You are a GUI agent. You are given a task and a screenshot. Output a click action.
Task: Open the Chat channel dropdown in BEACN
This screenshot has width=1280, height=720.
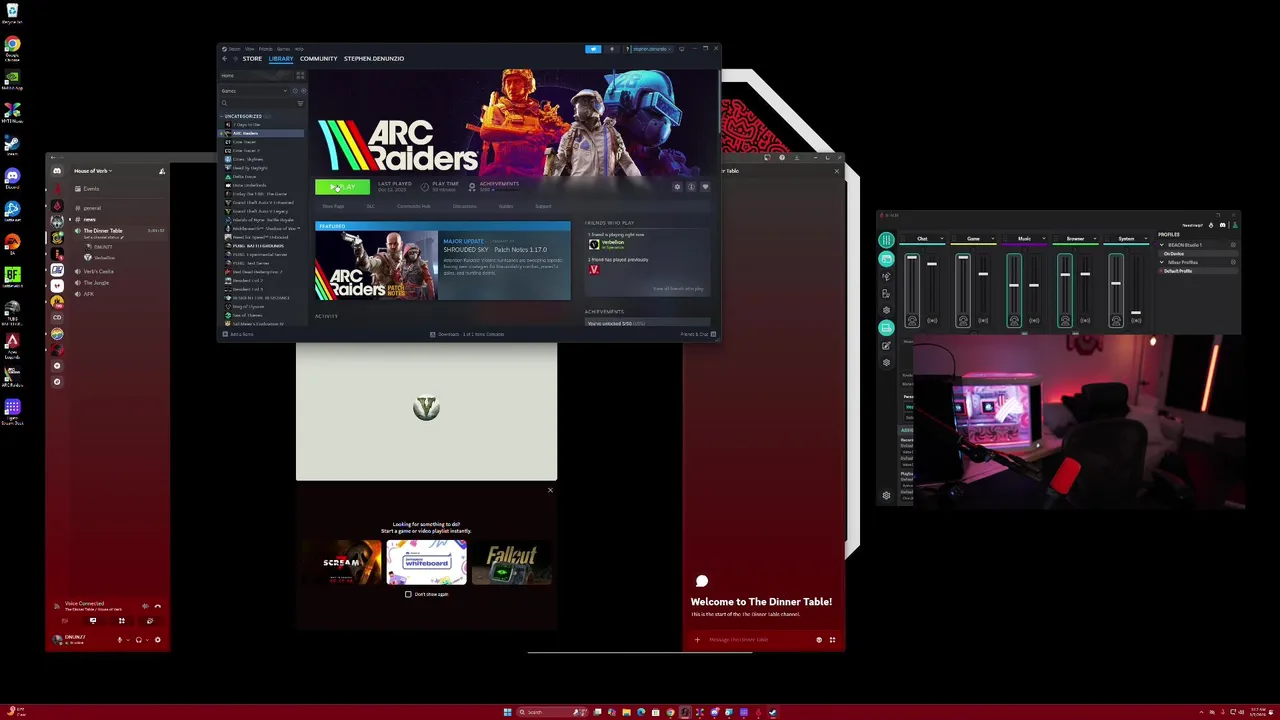pyautogui.click(x=942, y=238)
